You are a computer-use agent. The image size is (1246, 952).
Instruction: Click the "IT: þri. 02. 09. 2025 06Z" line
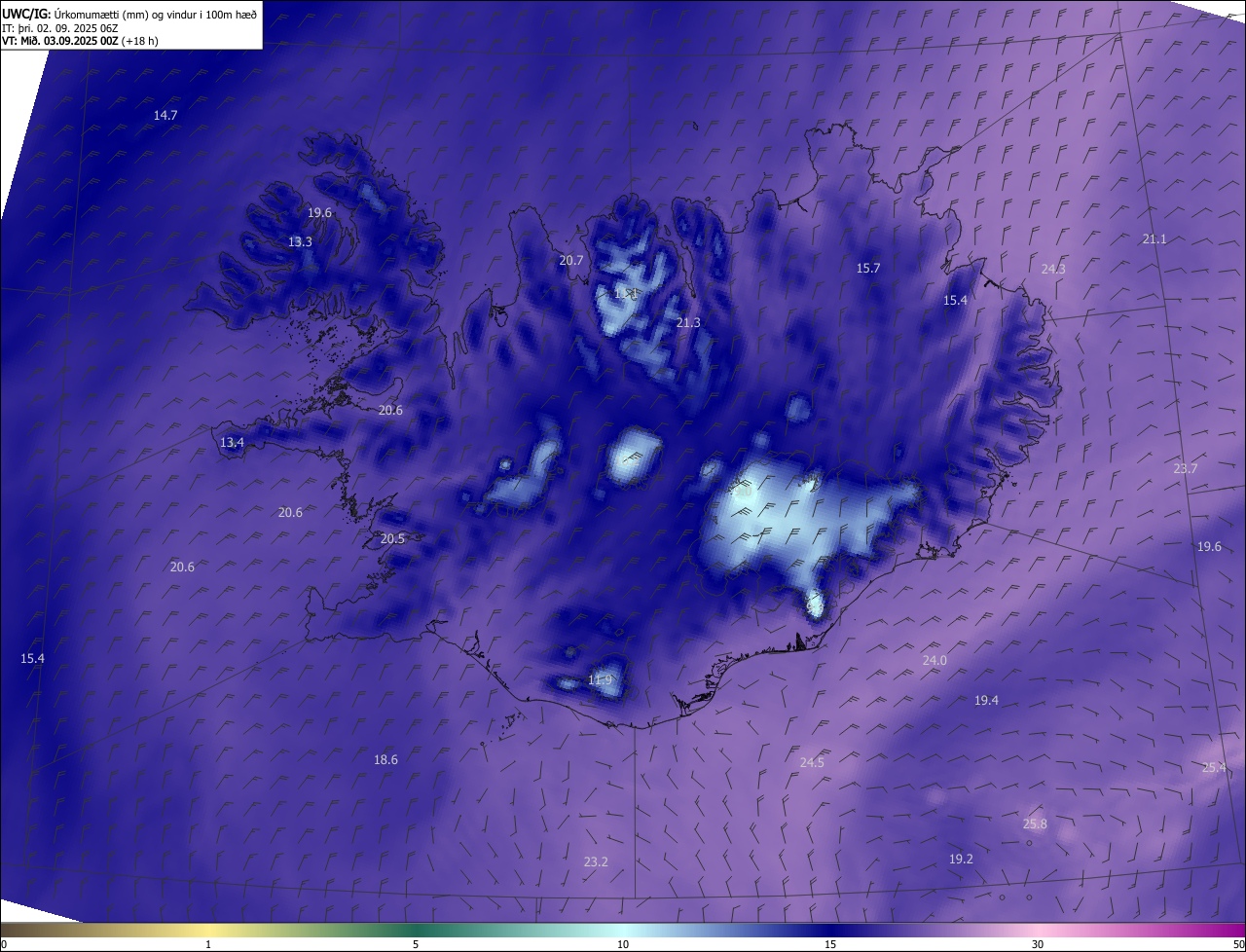tap(60, 28)
